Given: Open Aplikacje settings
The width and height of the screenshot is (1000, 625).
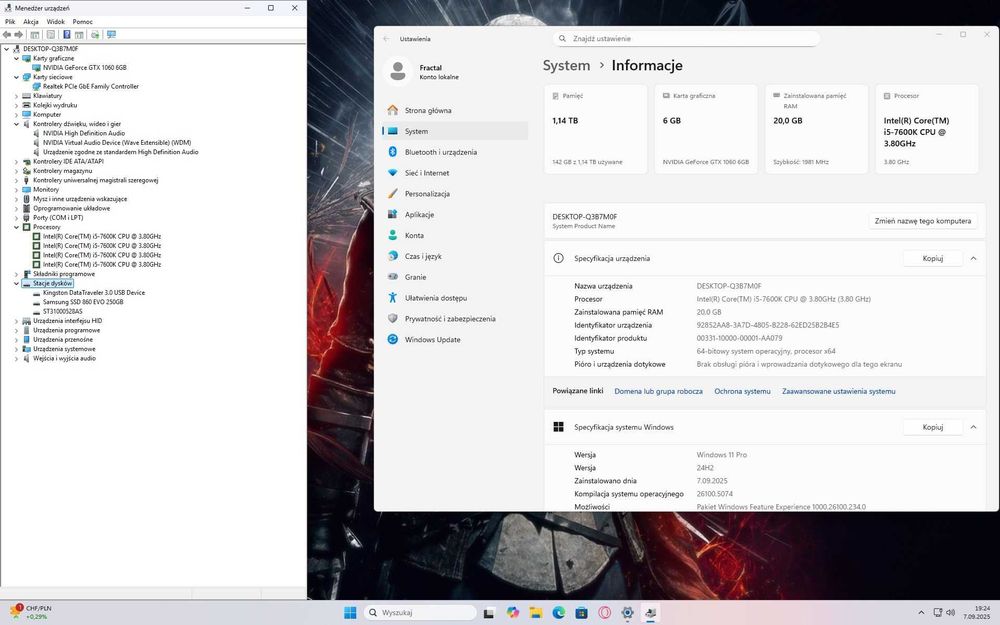Looking at the screenshot, I should (x=455, y=214).
